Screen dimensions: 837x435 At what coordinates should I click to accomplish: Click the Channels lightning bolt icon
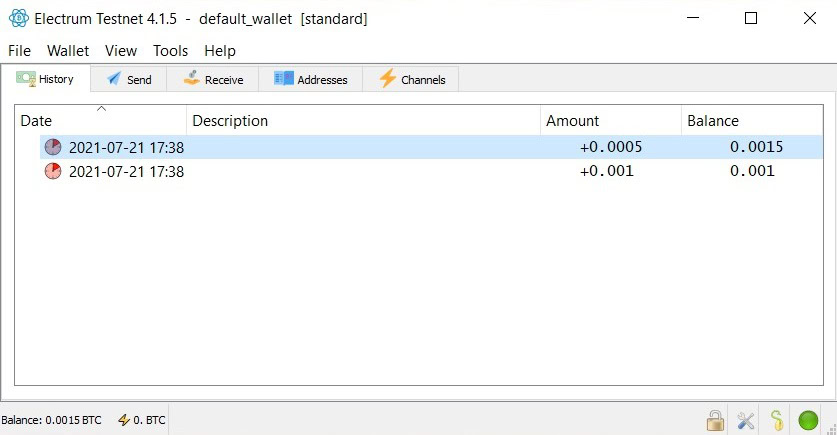point(388,78)
